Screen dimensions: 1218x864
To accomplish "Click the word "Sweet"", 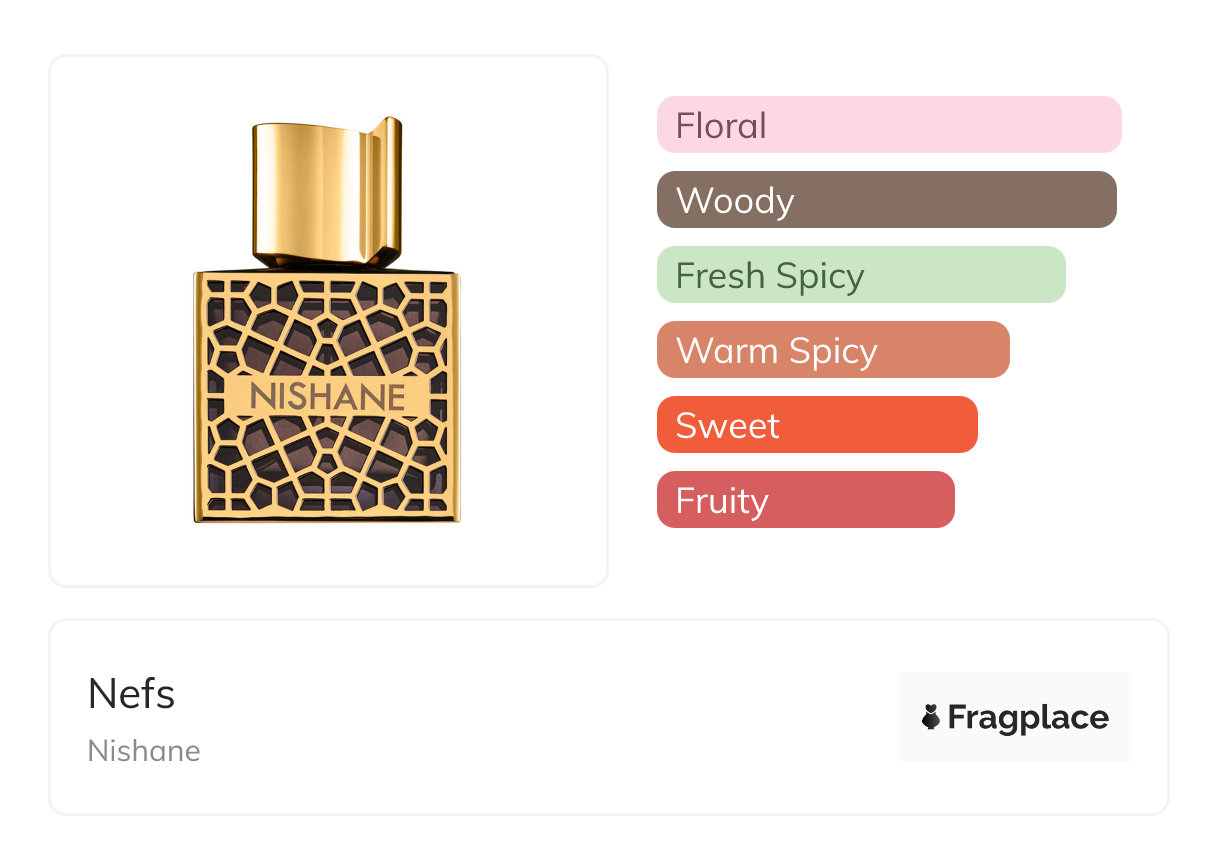I will (x=727, y=426).
